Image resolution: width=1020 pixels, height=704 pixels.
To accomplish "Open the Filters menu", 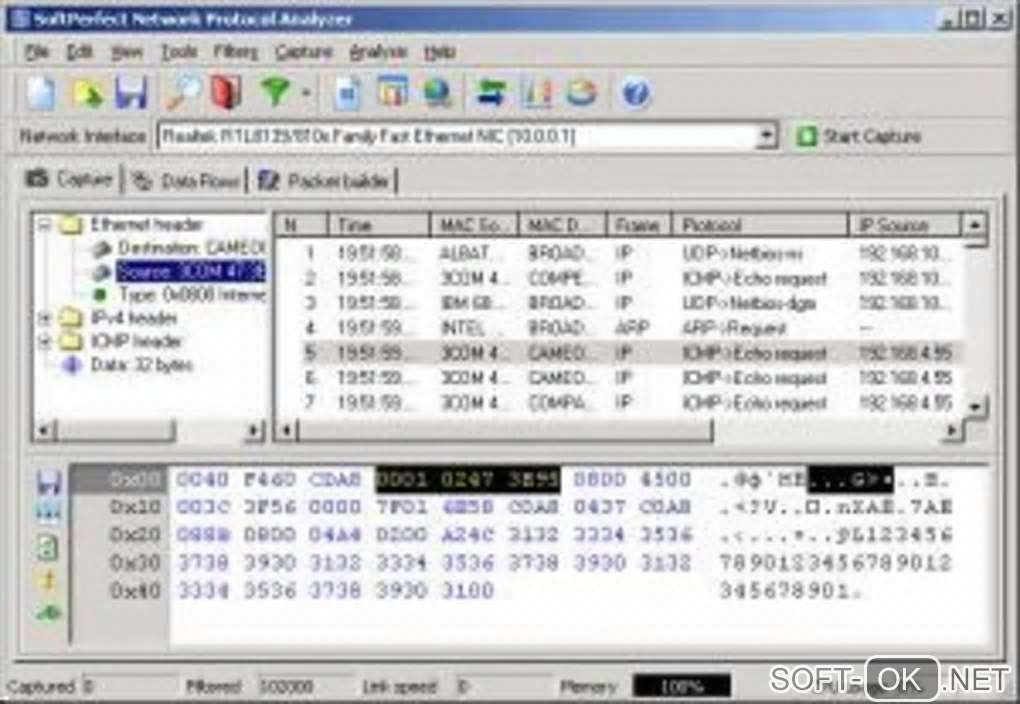I will [235, 52].
